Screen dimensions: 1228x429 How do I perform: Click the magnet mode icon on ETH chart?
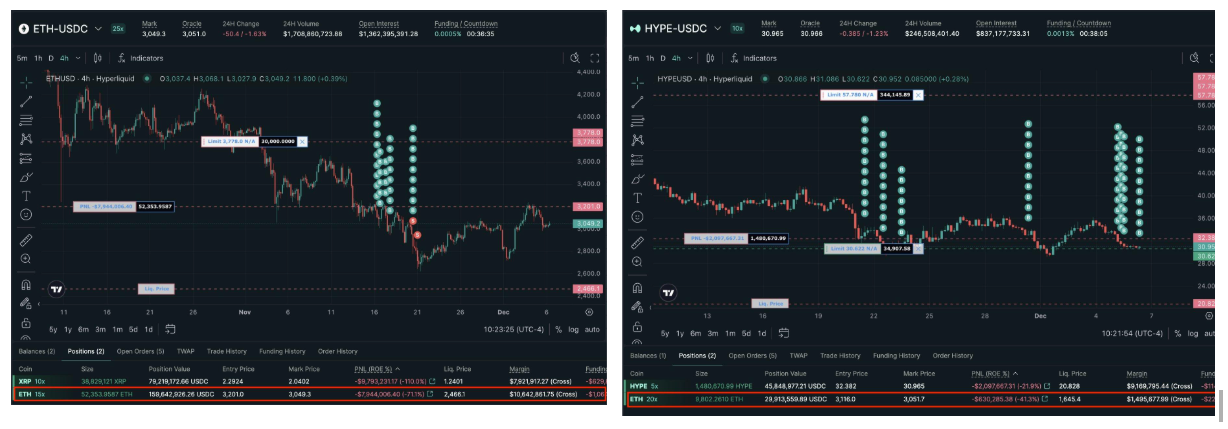tap(26, 285)
